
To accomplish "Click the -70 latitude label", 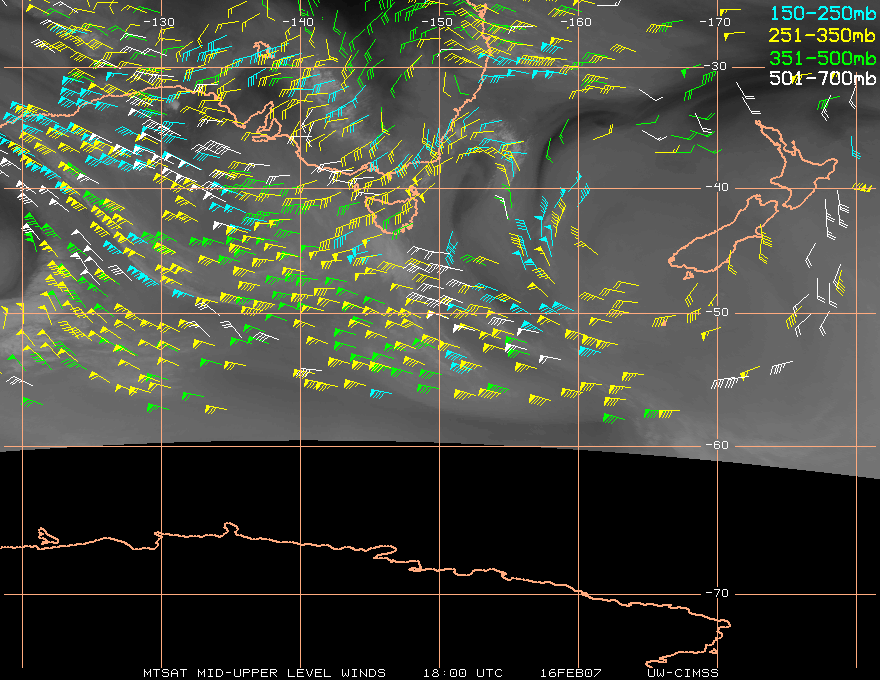I will click(716, 594).
